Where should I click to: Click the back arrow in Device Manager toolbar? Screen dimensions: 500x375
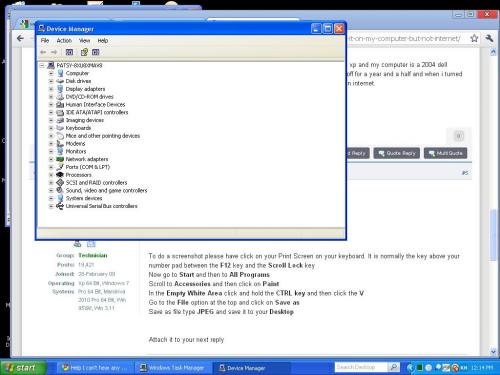tap(43, 52)
